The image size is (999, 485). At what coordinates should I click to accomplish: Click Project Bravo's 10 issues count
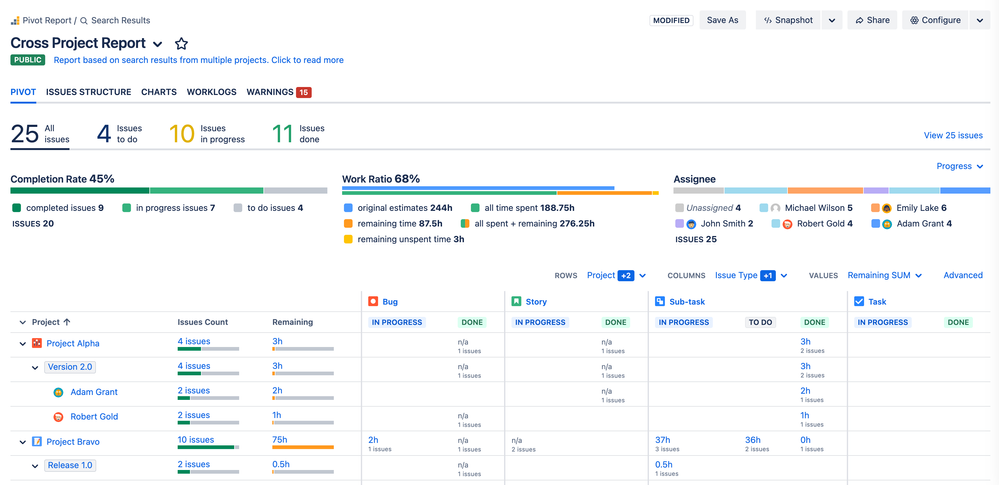tap(196, 440)
